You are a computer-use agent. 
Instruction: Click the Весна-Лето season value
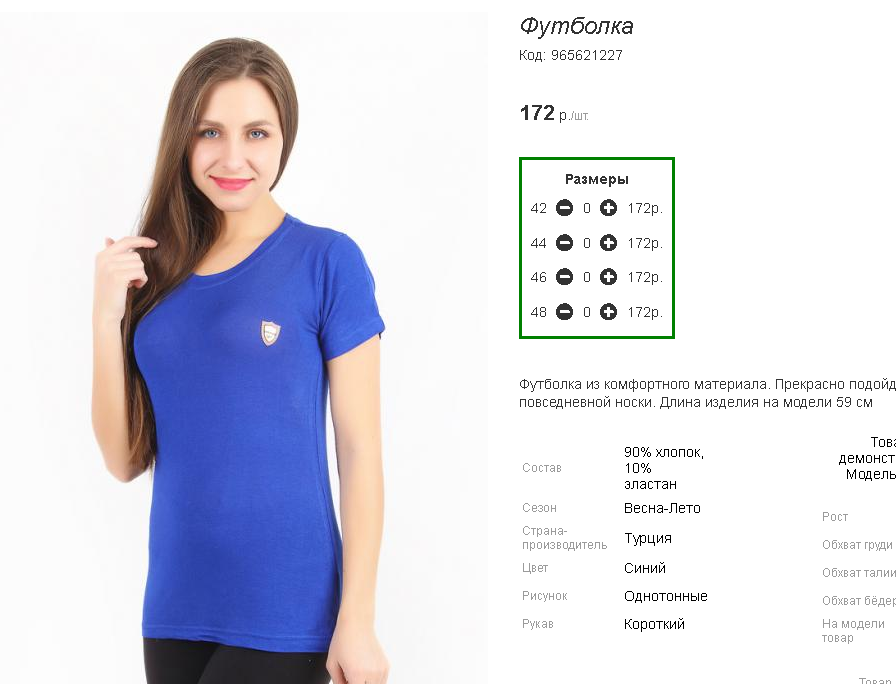[x=662, y=508]
